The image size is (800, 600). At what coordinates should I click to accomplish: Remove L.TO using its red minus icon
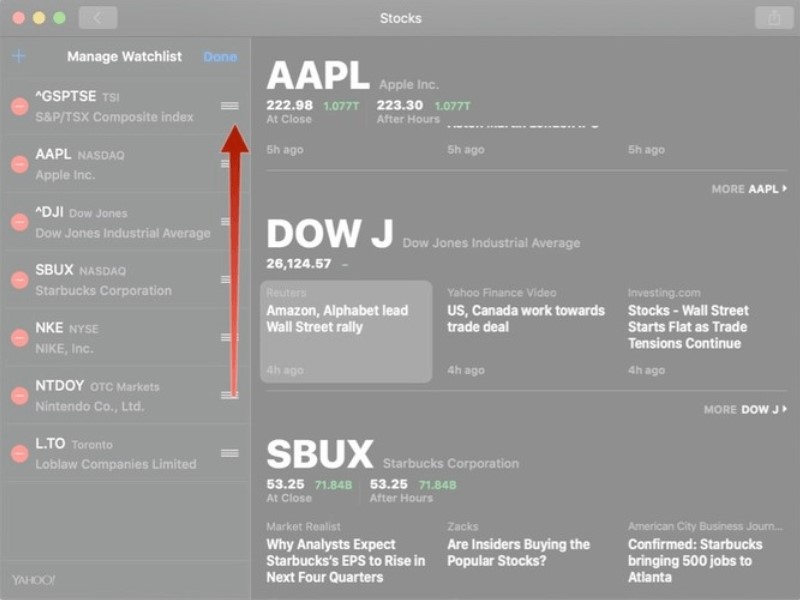19,454
